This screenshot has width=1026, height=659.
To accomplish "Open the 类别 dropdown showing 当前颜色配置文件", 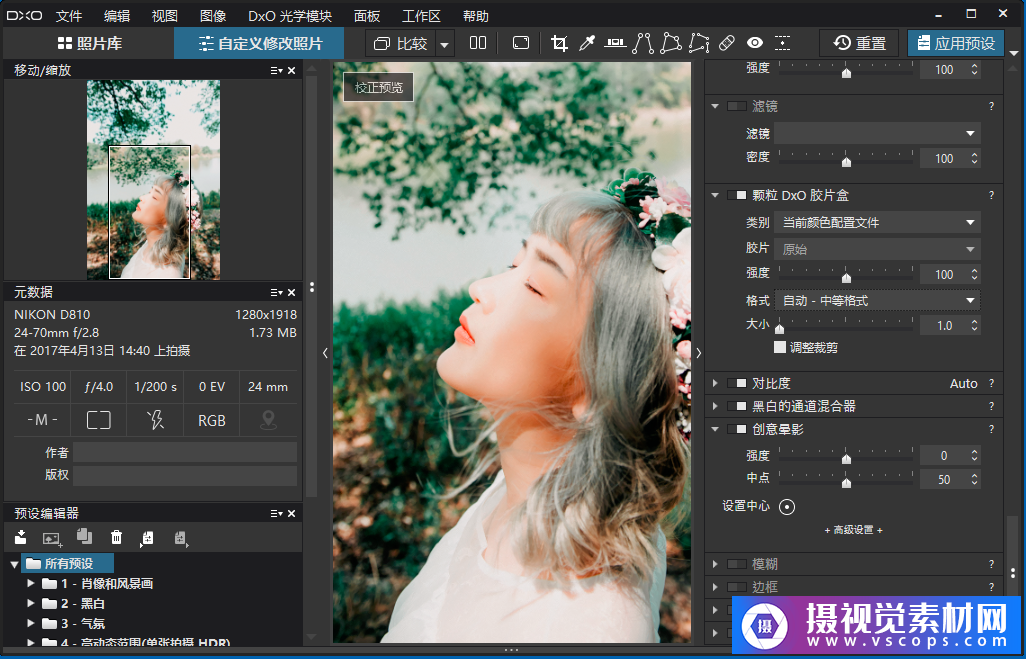I will coord(877,222).
